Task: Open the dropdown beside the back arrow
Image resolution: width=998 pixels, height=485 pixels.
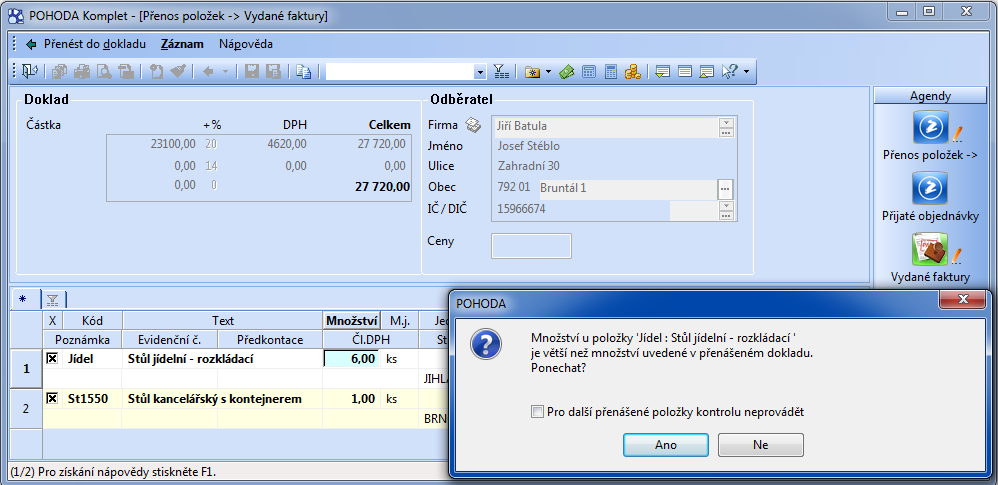Action: click(x=225, y=72)
